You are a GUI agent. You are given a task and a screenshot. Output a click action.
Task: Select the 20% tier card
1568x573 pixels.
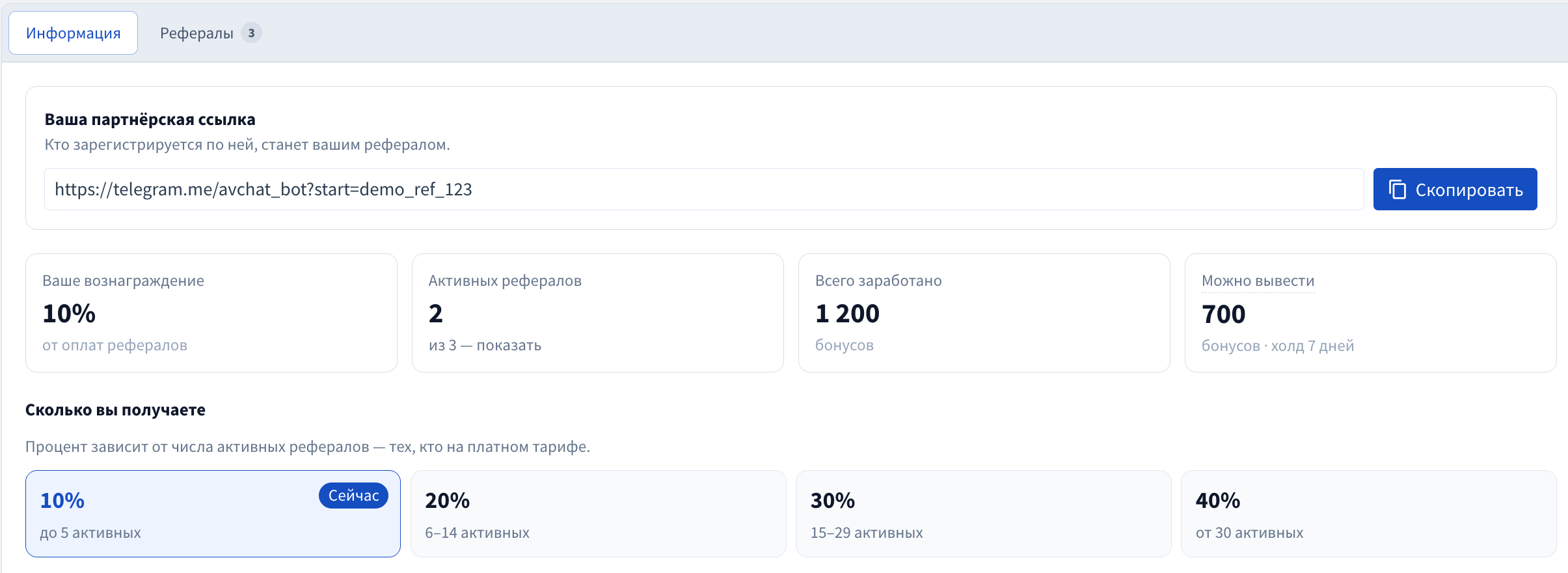coord(598,514)
